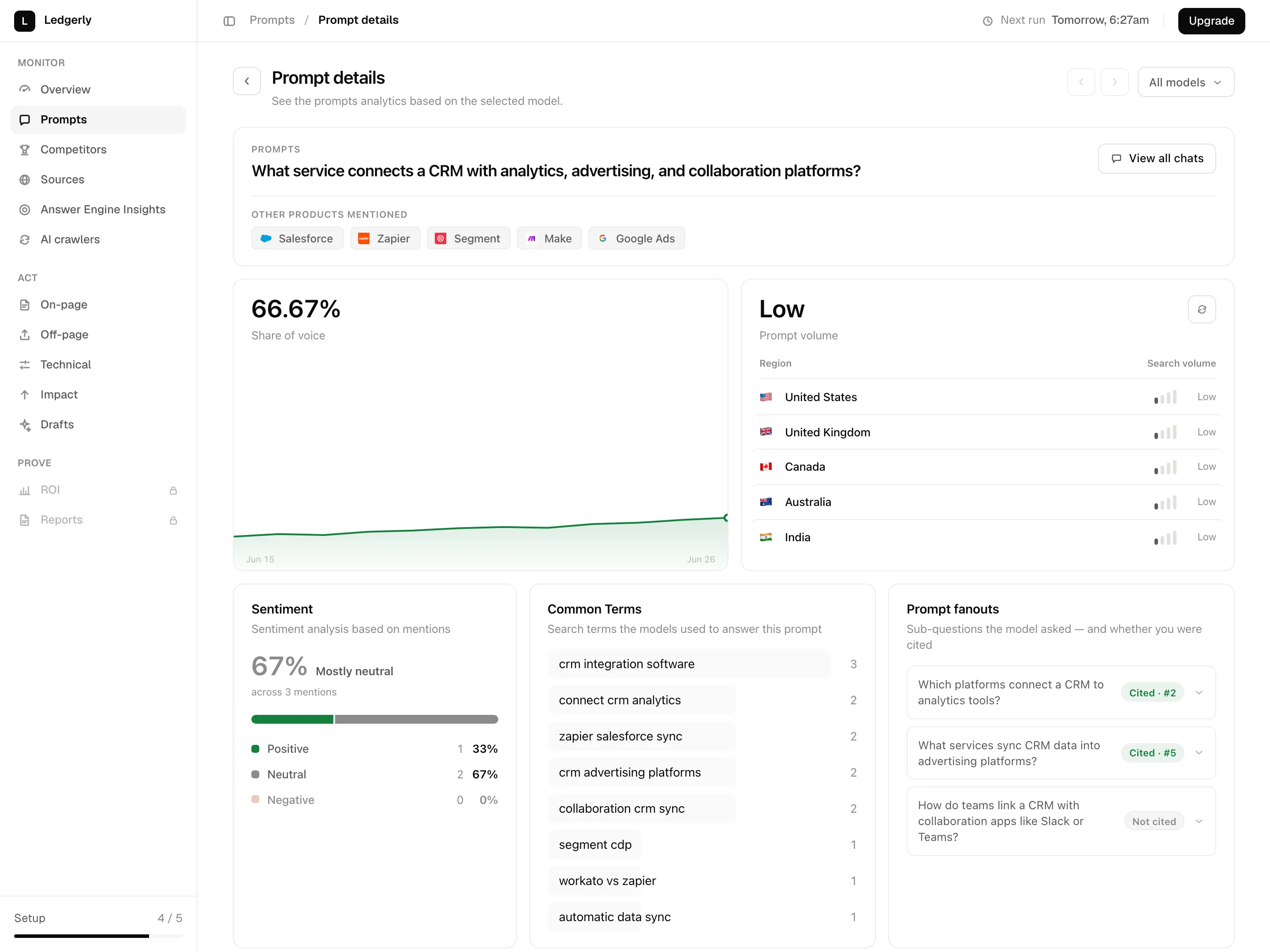
Task: Click the Setup progress bar
Action: pos(98,936)
